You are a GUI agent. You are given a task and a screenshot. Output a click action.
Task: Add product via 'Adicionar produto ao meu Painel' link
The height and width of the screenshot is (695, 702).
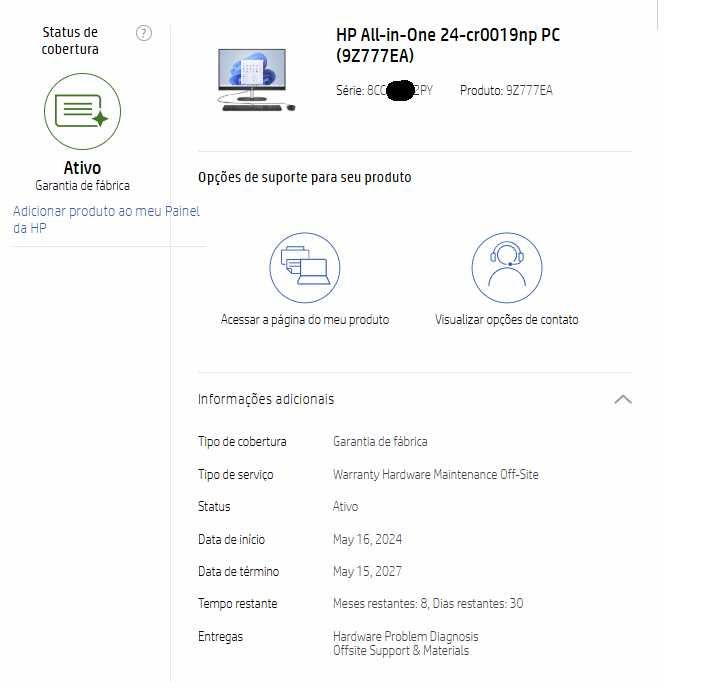click(106, 219)
